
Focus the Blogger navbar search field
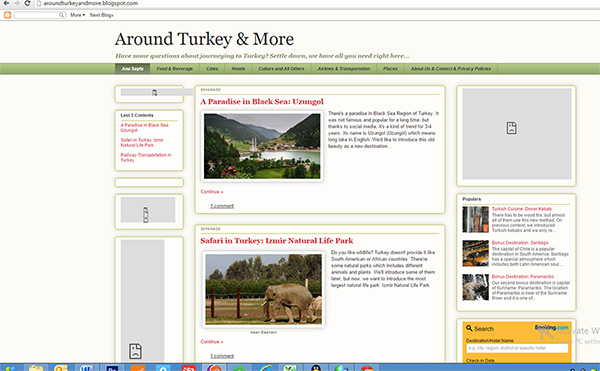tap(40, 15)
